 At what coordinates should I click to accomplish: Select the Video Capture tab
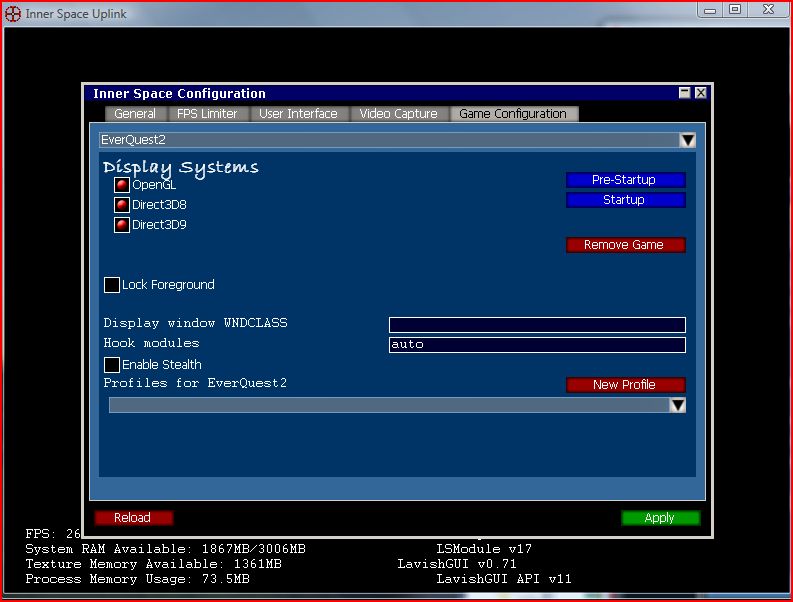[399, 114]
